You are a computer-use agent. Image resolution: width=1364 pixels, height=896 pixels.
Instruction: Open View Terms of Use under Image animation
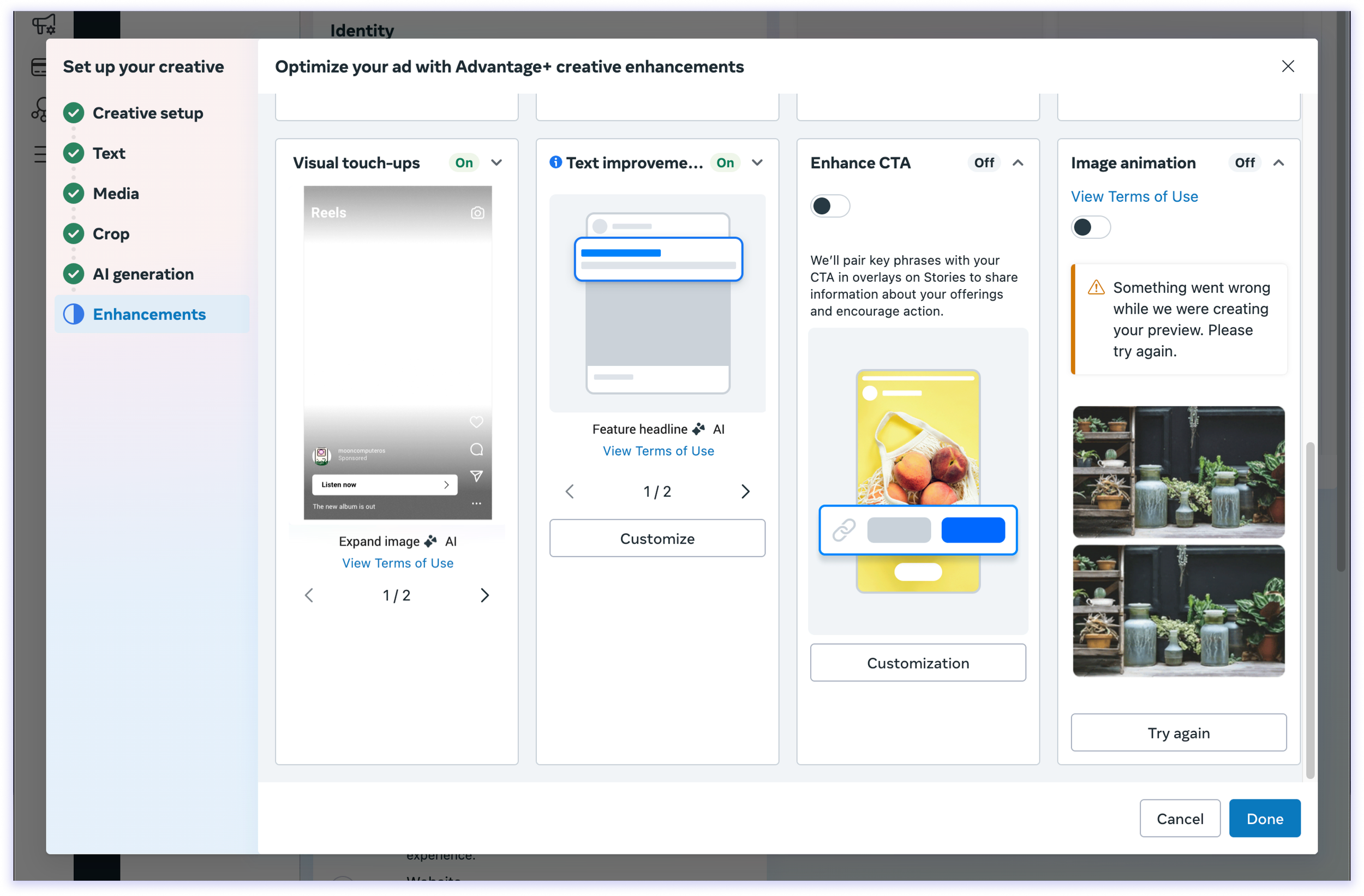(1134, 196)
